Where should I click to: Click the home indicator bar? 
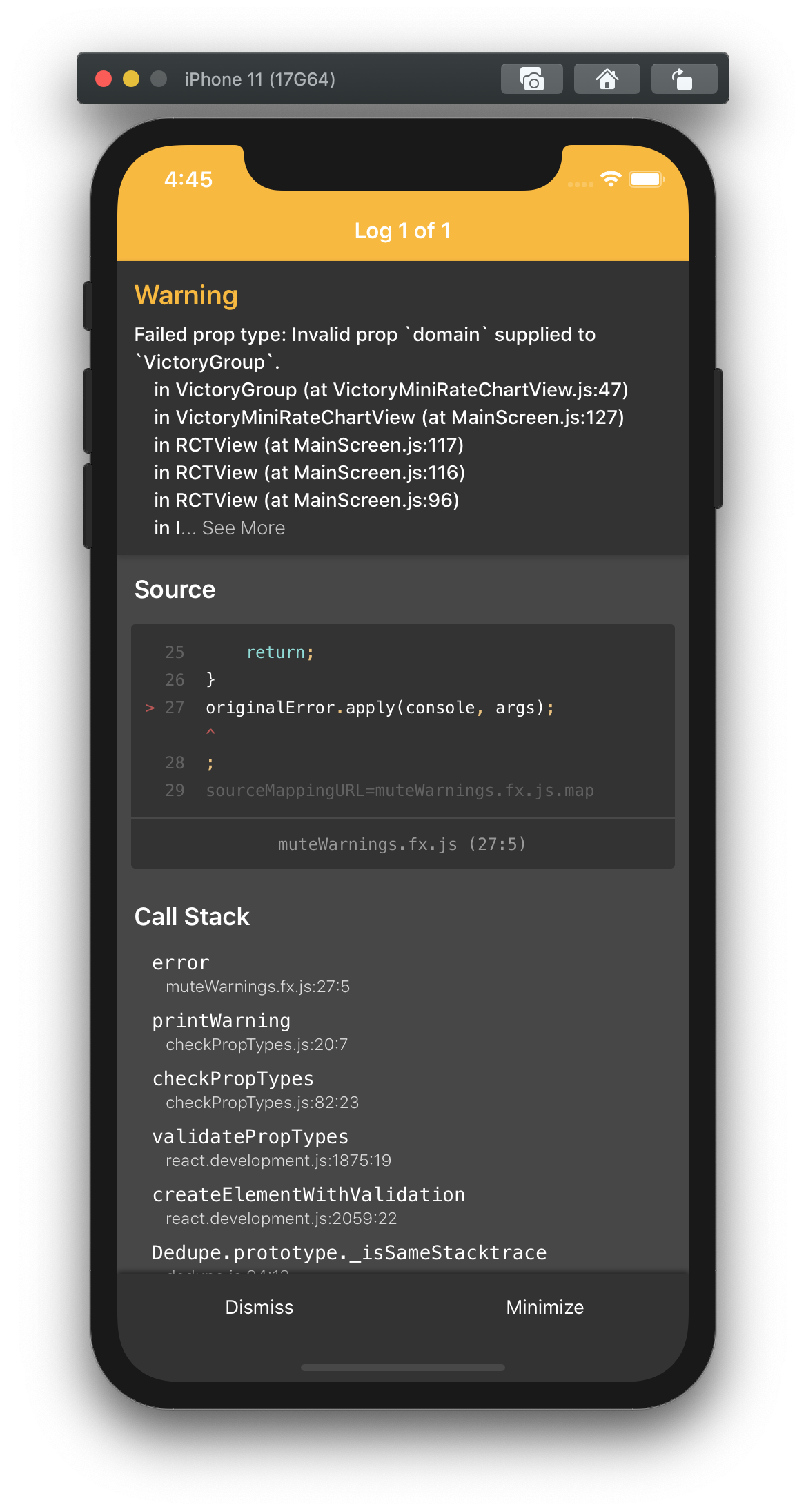[403, 1368]
